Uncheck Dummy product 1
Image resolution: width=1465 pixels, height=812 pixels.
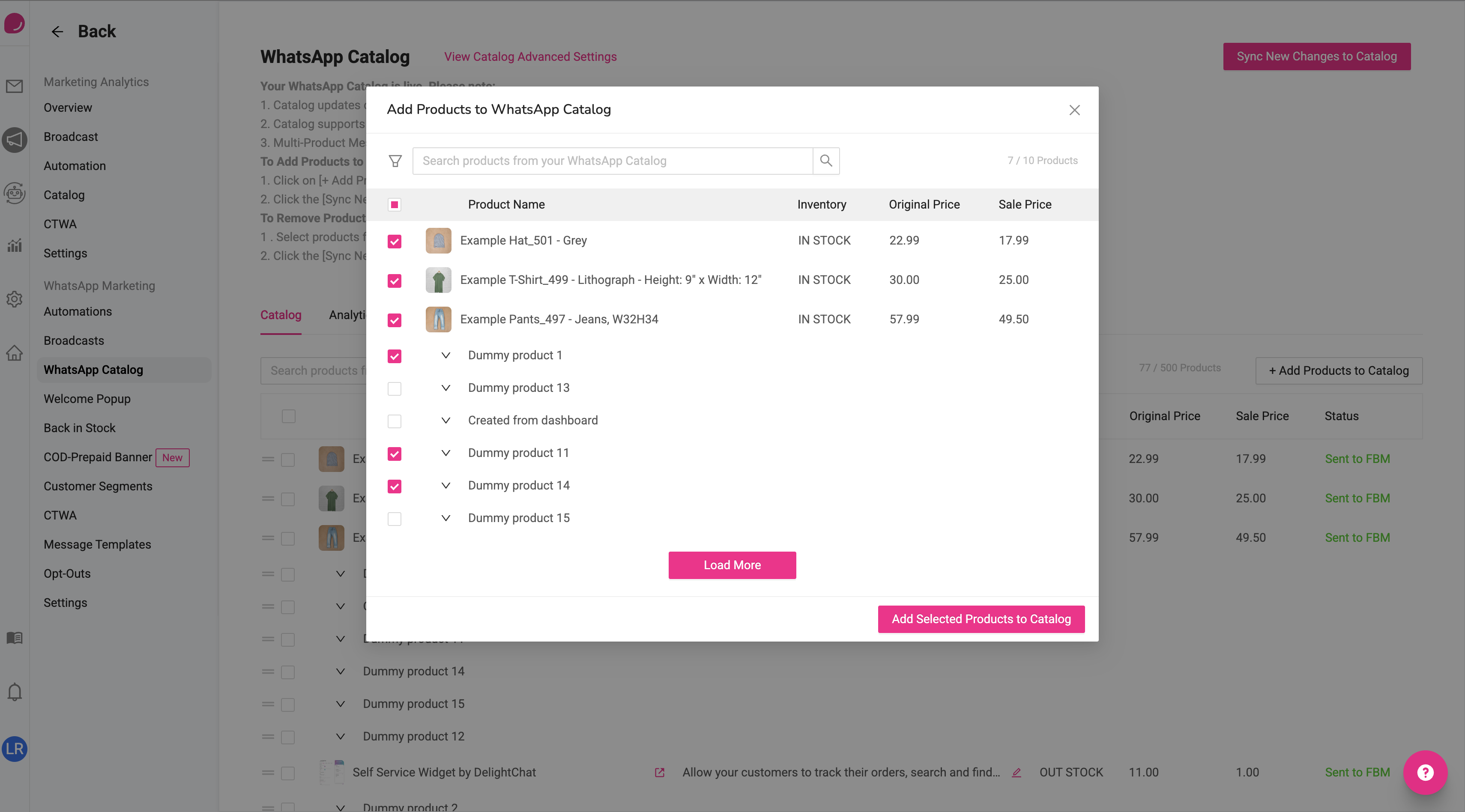[395, 356]
